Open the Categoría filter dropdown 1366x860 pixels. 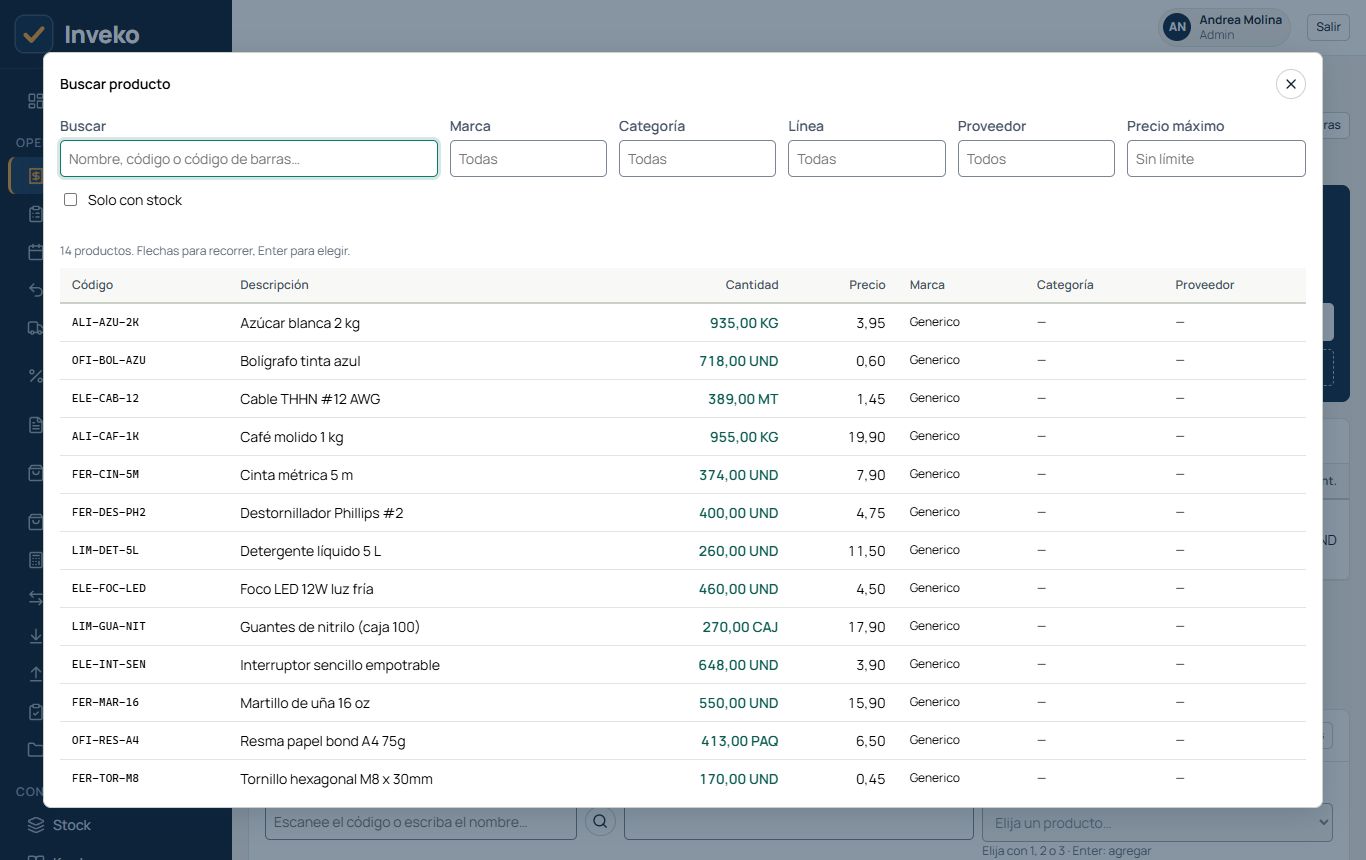697,159
